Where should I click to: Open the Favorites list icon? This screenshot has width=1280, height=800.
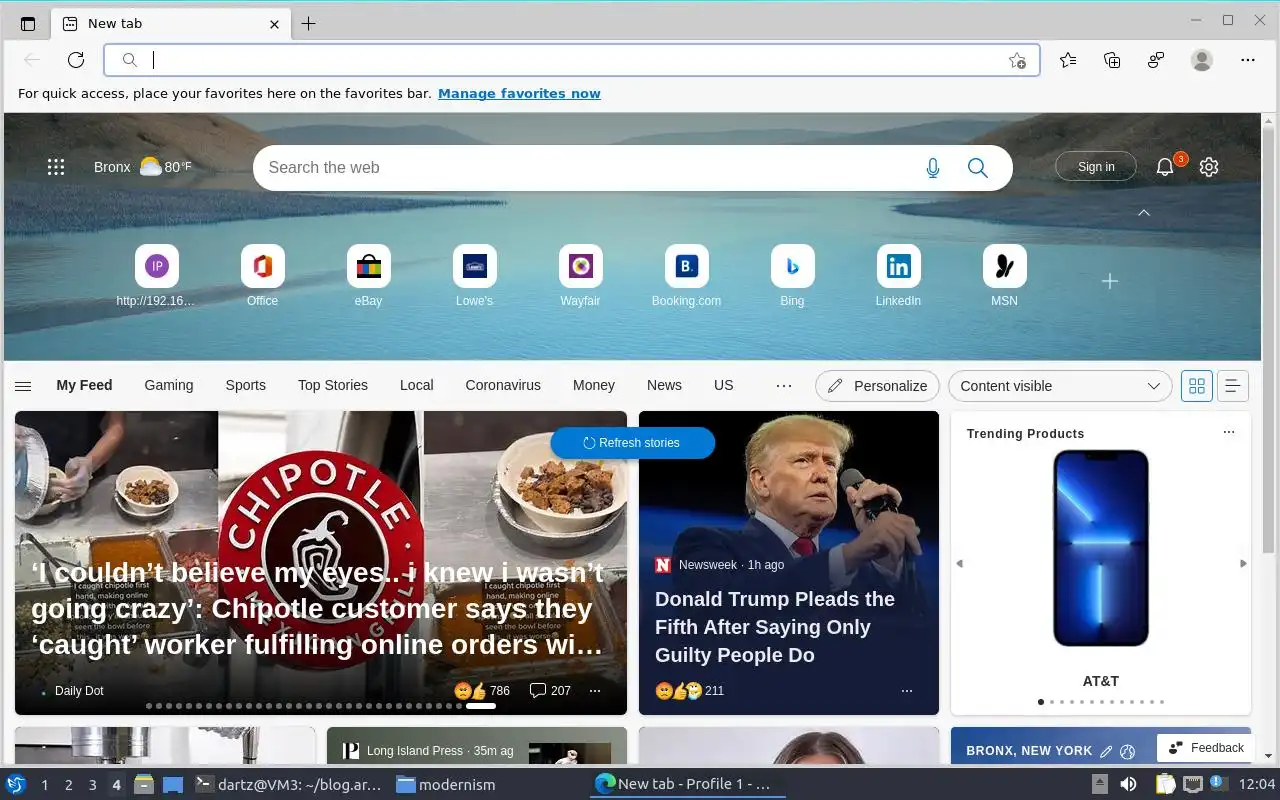1068,60
